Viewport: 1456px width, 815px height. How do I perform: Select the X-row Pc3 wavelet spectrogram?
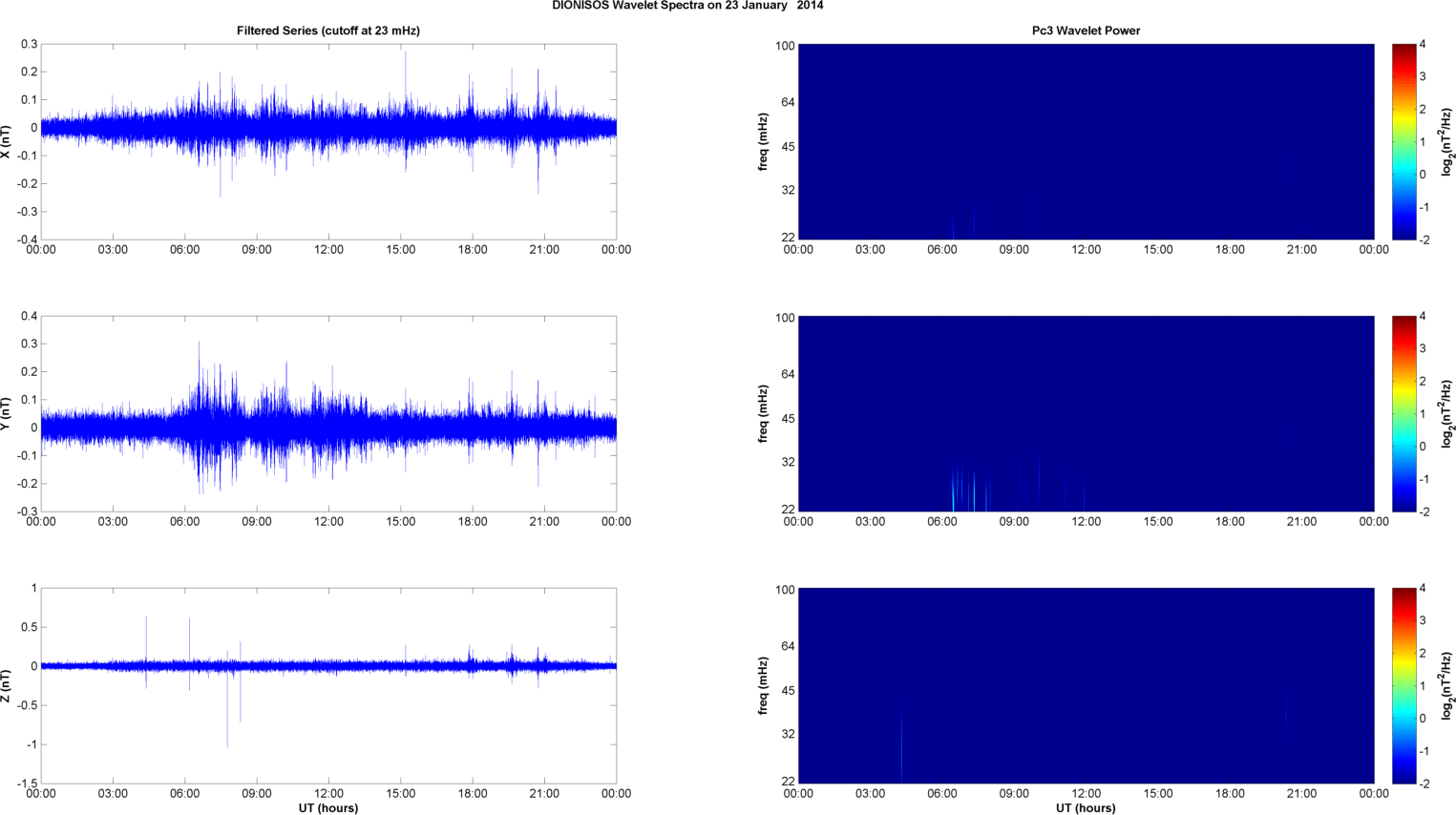[x=1086, y=142]
